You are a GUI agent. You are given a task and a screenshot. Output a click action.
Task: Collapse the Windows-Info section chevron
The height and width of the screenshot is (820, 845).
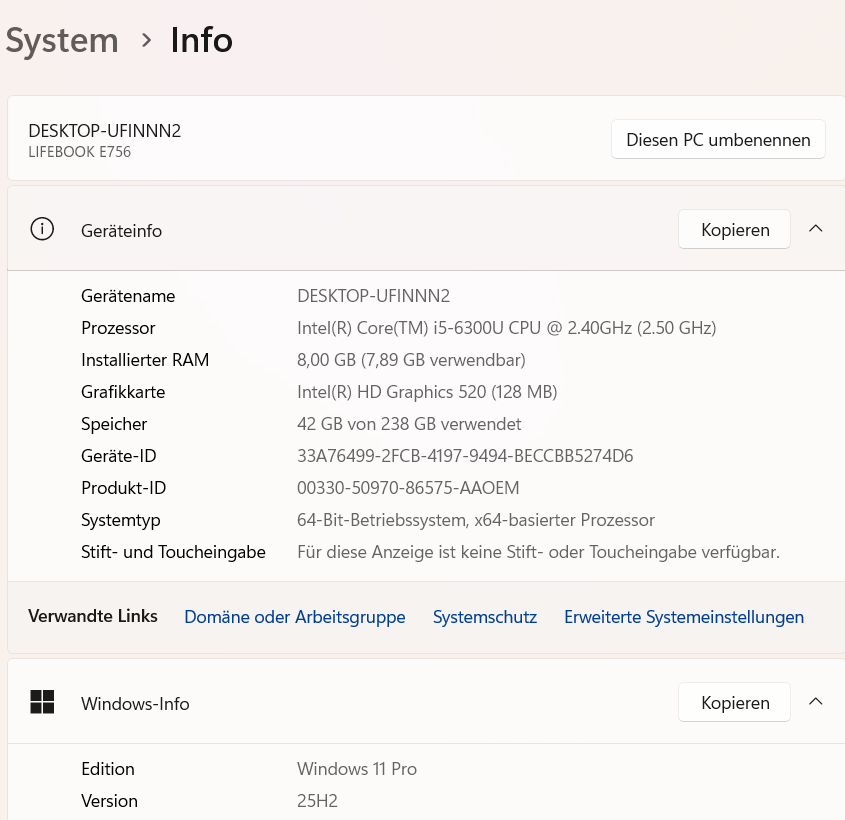tap(816, 701)
